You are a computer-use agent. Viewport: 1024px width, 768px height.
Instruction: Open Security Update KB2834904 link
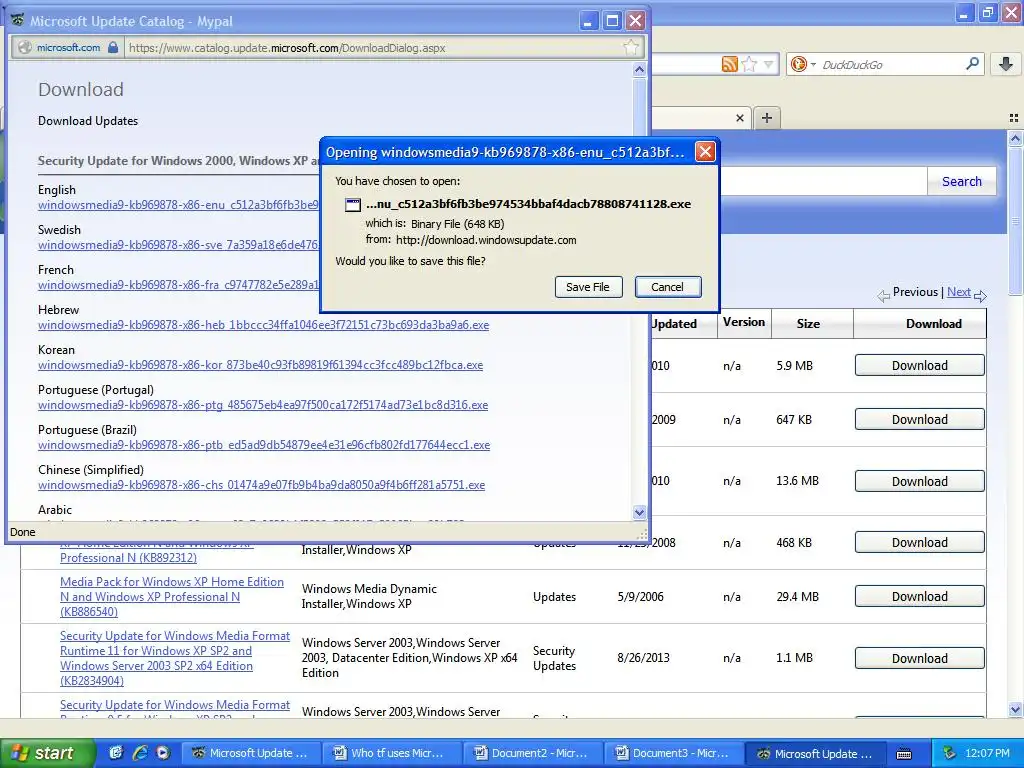pyautogui.click(x=175, y=658)
